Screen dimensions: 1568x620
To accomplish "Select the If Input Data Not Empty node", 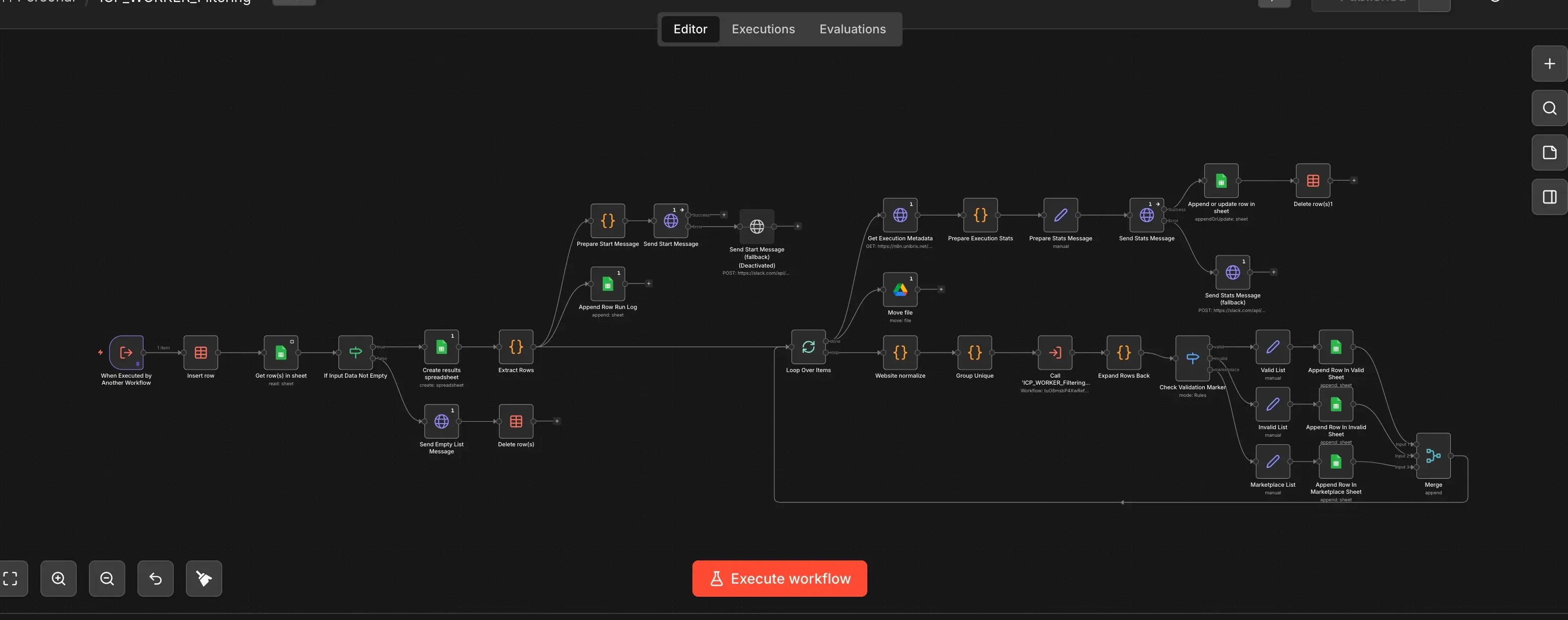I will click(x=356, y=352).
